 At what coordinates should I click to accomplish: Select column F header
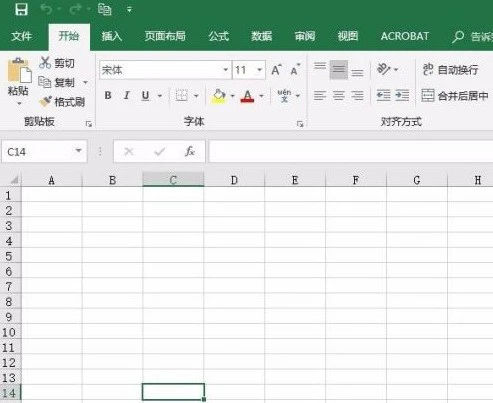click(x=356, y=180)
